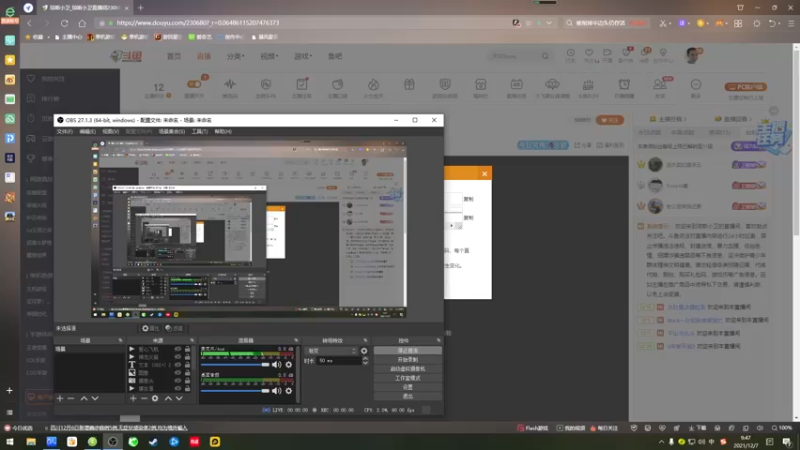This screenshot has height=450, width=800.
Task: Toggle visibility of the fifth source row
Action: 178,381
